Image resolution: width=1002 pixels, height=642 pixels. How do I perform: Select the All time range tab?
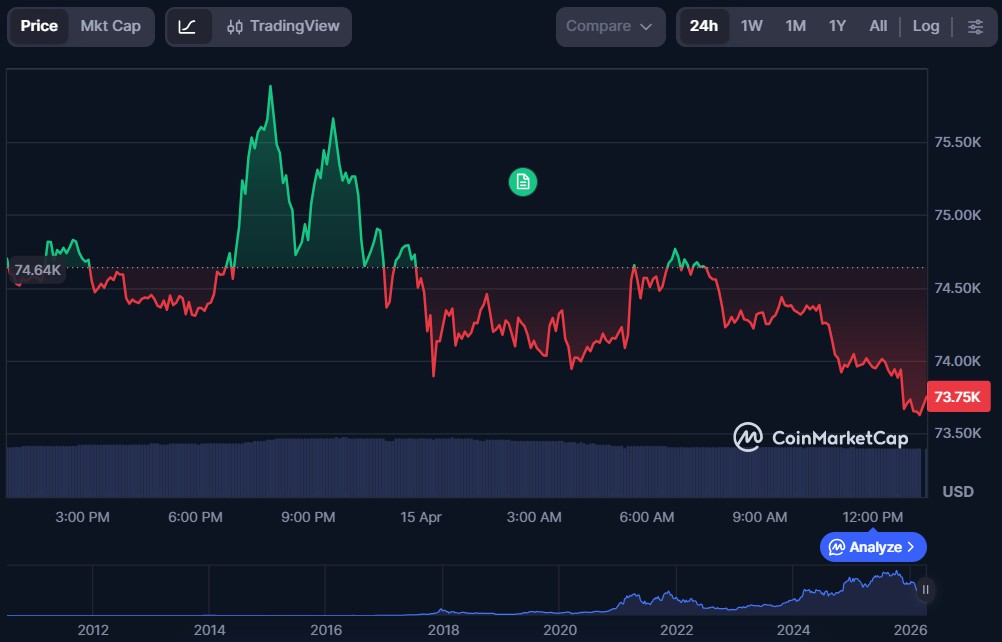(877, 26)
